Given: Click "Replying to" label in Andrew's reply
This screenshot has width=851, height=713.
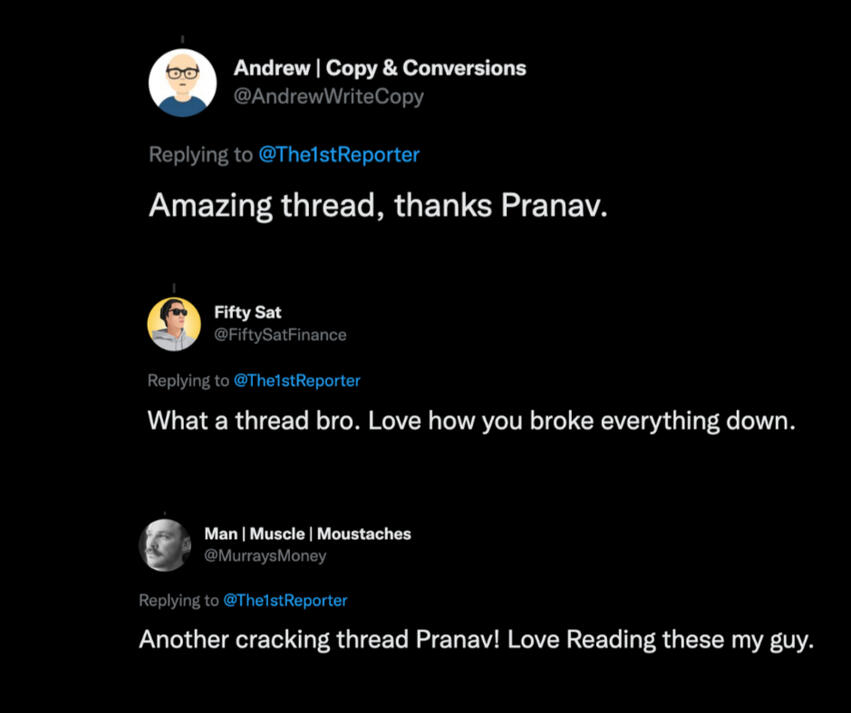Looking at the screenshot, I should point(201,155).
